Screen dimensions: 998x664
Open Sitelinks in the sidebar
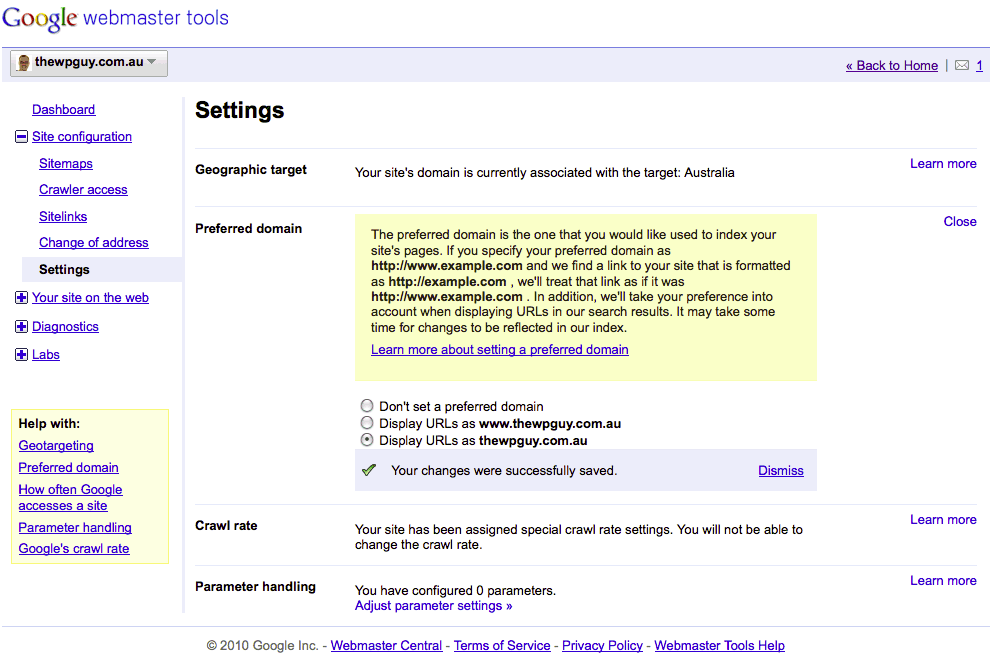pos(63,216)
